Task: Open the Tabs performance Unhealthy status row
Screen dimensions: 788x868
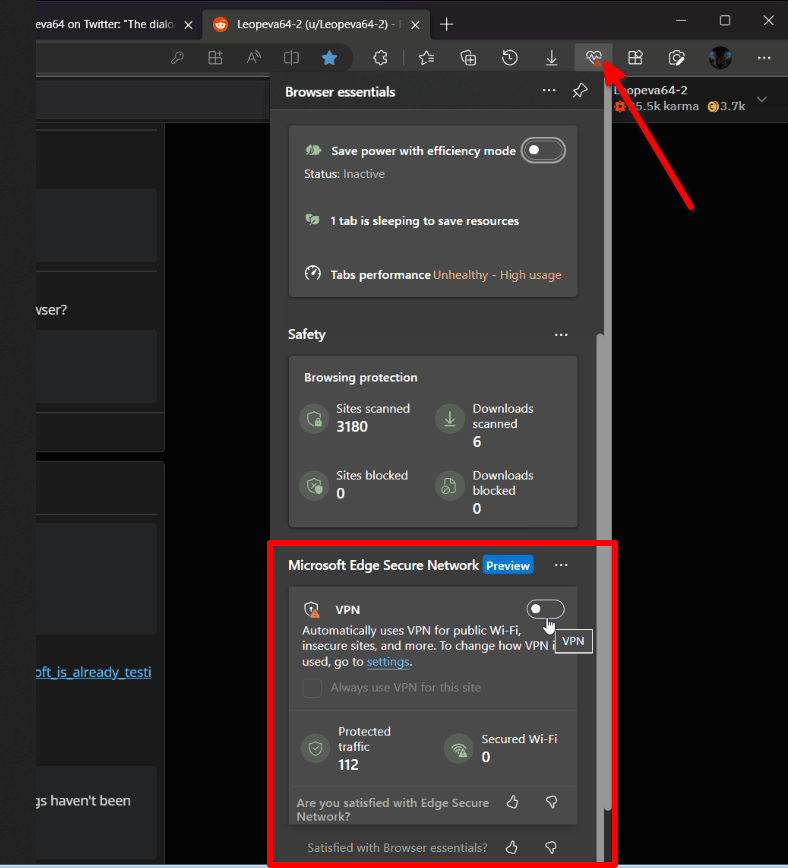Action: pyautogui.click(x=433, y=275)
